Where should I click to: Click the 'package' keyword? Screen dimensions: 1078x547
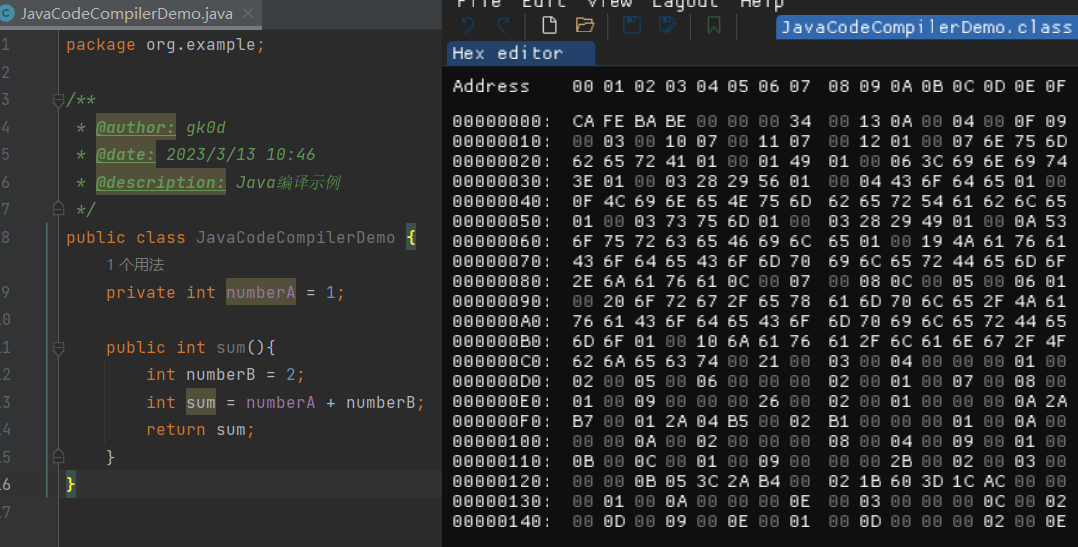tap(100, 45)
